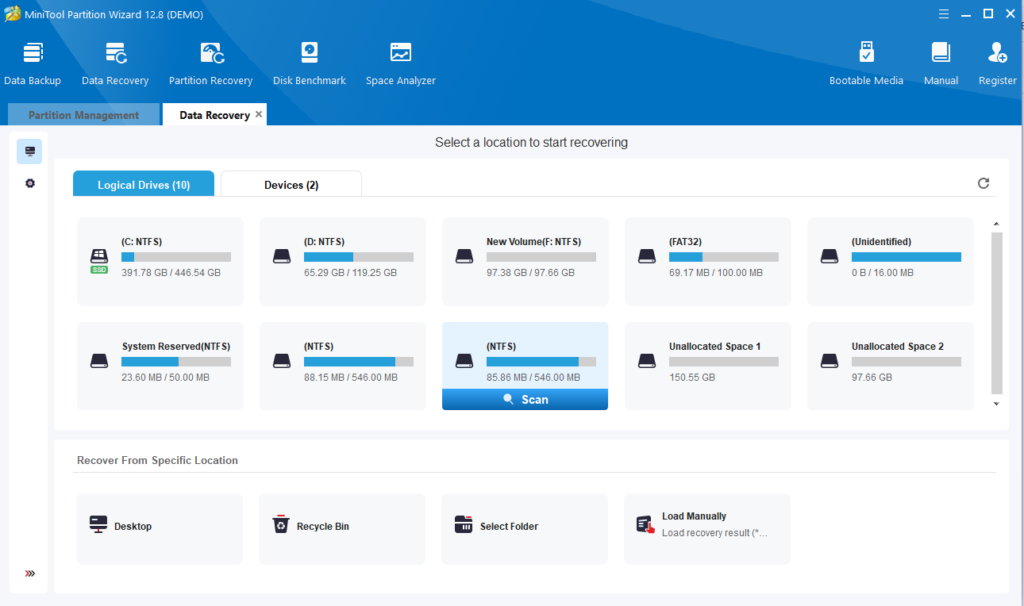Click the C: drive usage bar
Viewport: 1024px width, 606px height.
tap(176, 257)
